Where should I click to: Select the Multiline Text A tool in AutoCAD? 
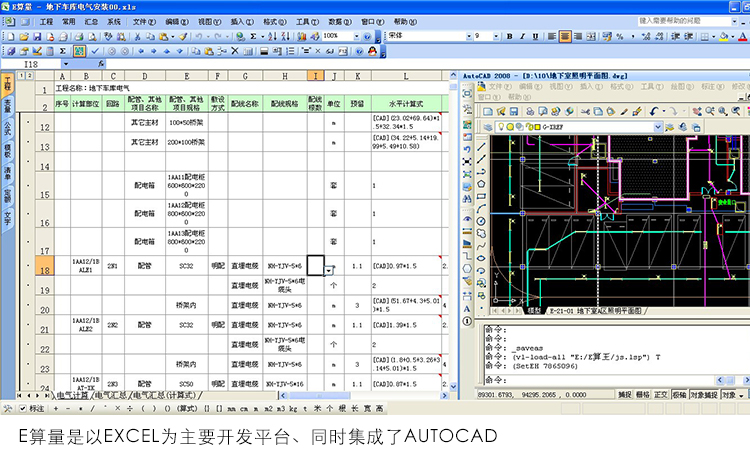(x=467, y=309)
